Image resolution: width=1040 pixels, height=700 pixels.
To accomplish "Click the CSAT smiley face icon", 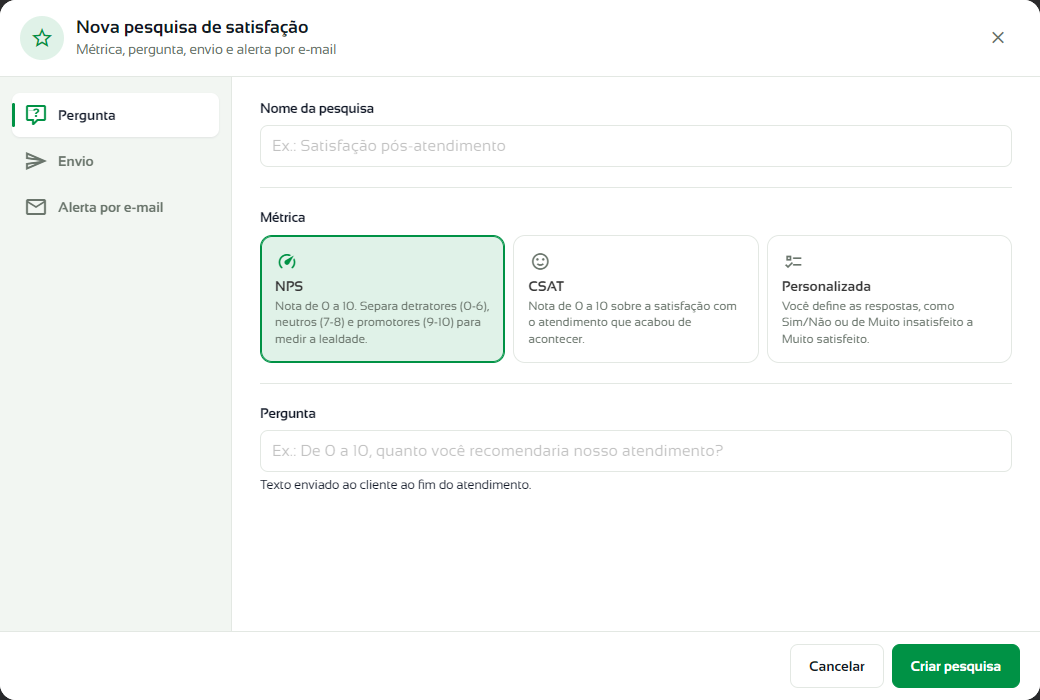I will click(540, 261).
